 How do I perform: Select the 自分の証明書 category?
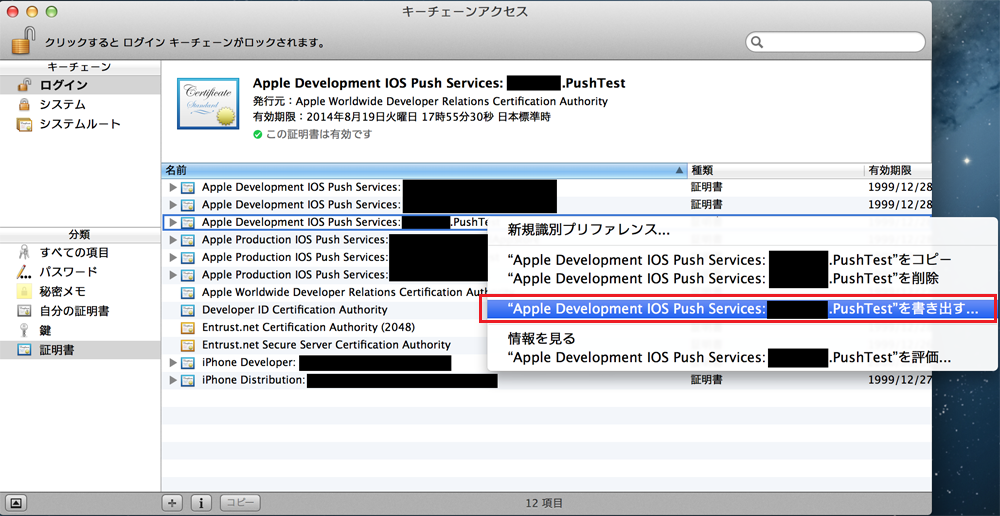80,311
